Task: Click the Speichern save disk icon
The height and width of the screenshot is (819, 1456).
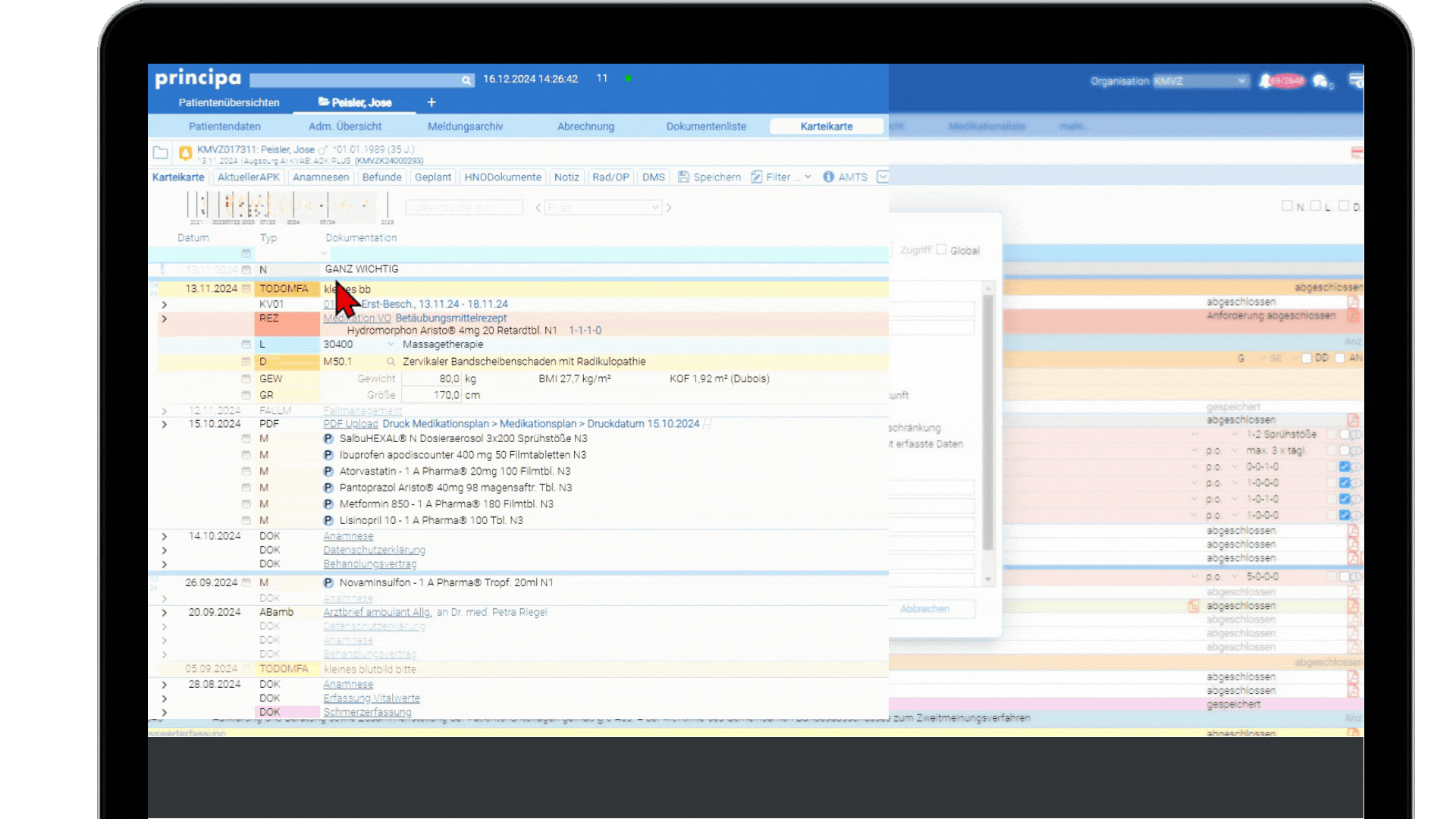Action: pos(683,177)
